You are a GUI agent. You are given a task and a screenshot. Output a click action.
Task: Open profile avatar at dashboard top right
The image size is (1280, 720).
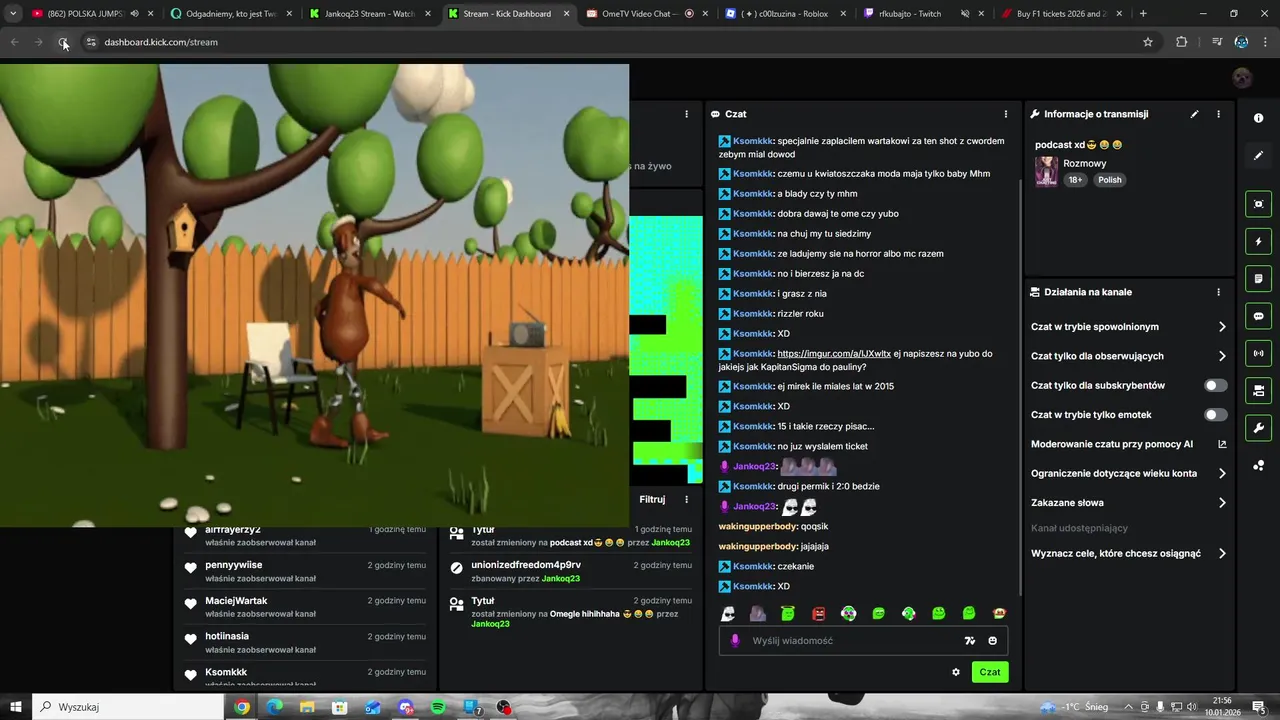tap(1242, 78)
